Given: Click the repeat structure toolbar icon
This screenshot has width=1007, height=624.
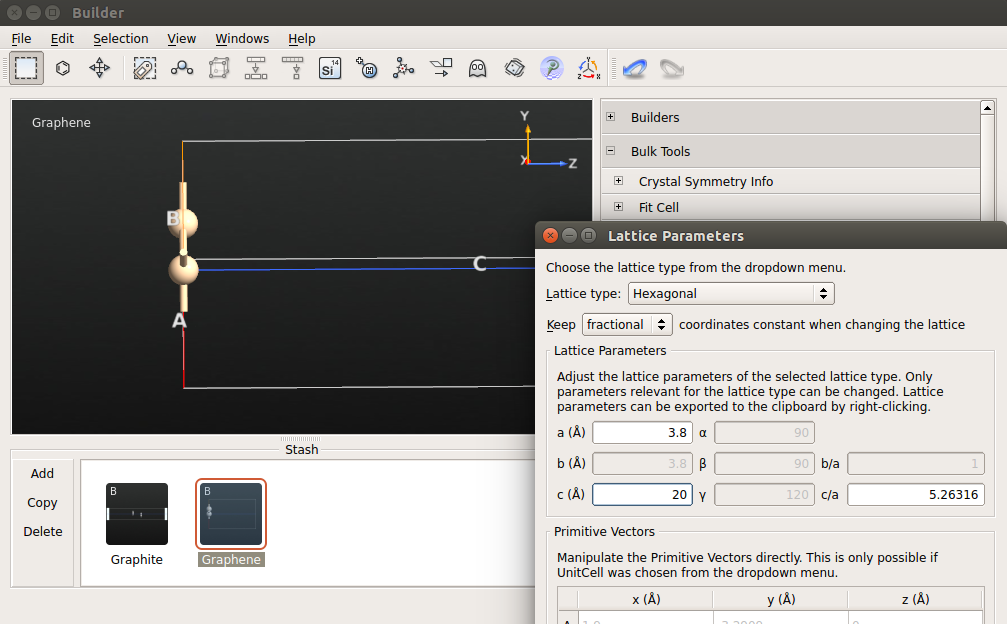Looking at the screenshot, I should coord(256,67).
